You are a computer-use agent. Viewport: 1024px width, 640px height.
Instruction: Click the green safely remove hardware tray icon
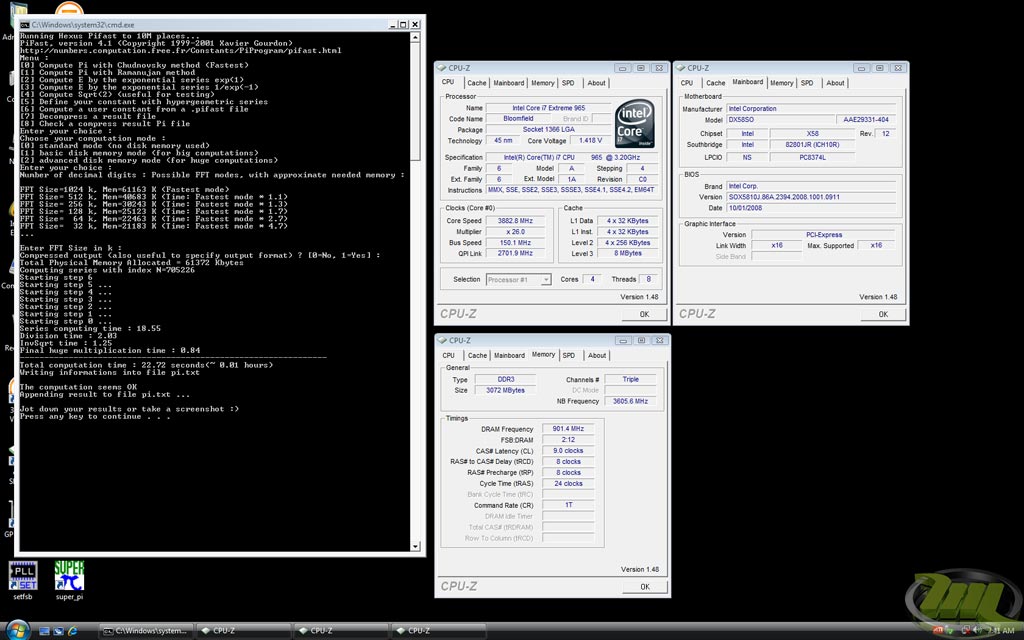pos(950,631)
